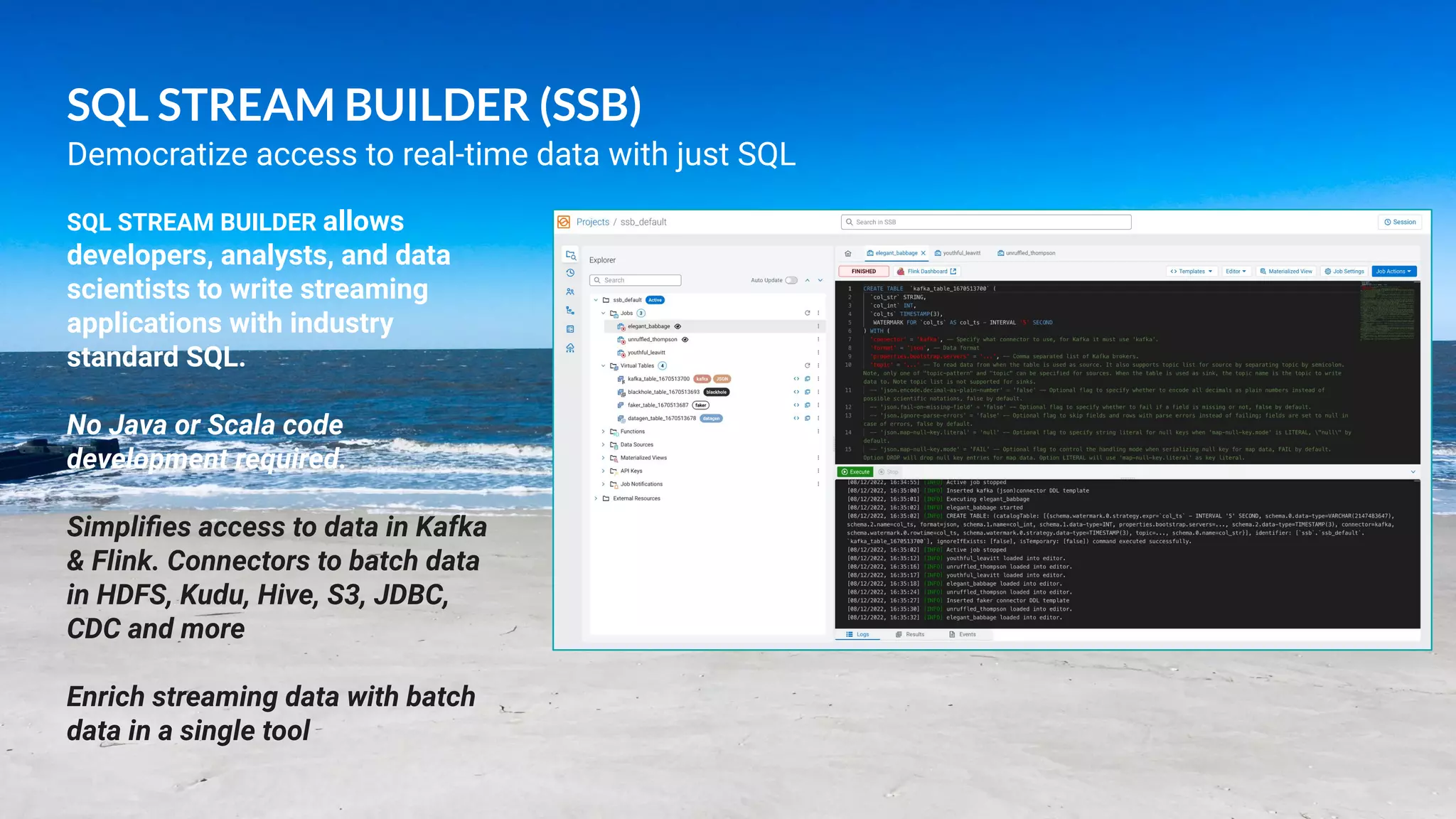This screenshot has width=1456, height=819.
Task: Open the dashboard panel sidebar icon
Action: pos(570,329)
